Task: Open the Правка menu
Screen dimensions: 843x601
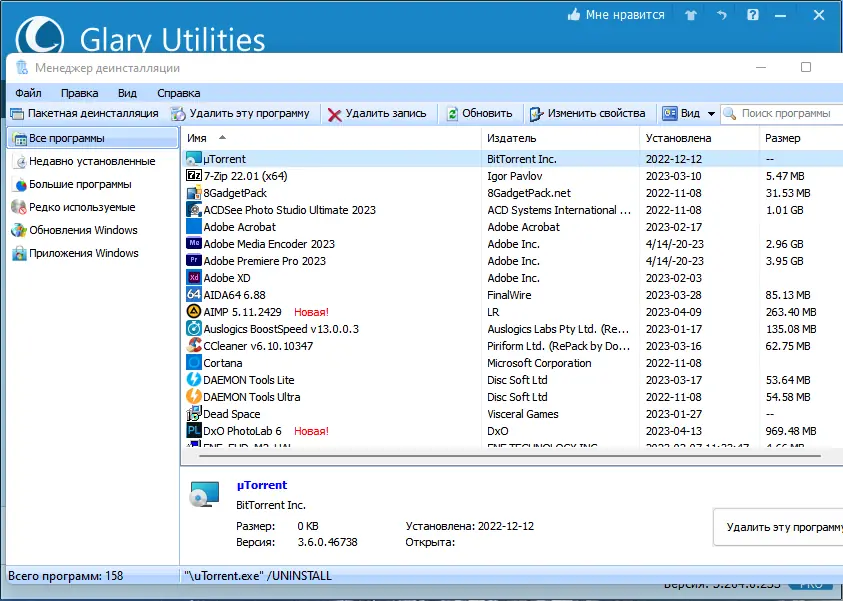Action: (80, 93)
